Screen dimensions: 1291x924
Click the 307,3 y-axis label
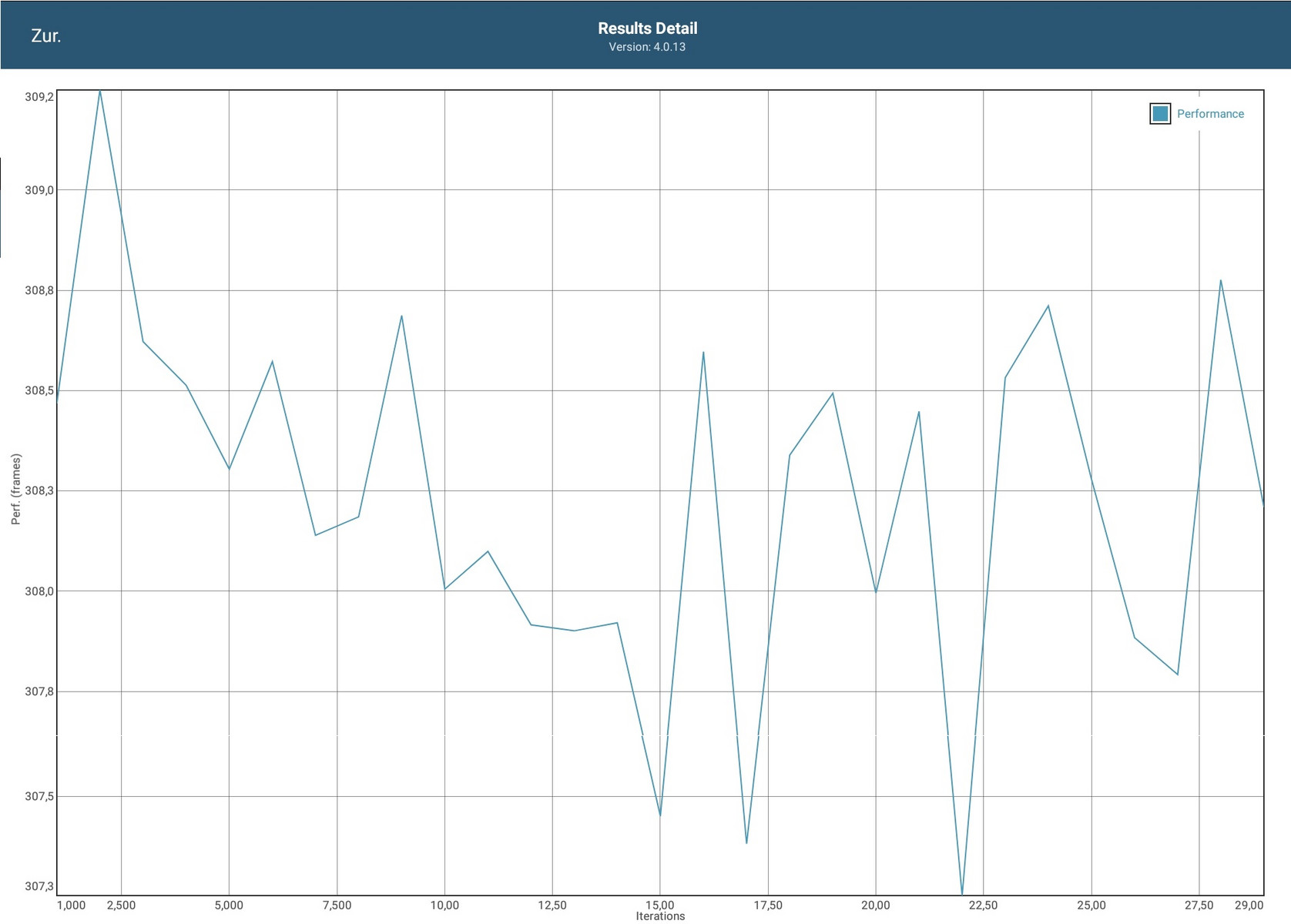(x=39, y=886)
